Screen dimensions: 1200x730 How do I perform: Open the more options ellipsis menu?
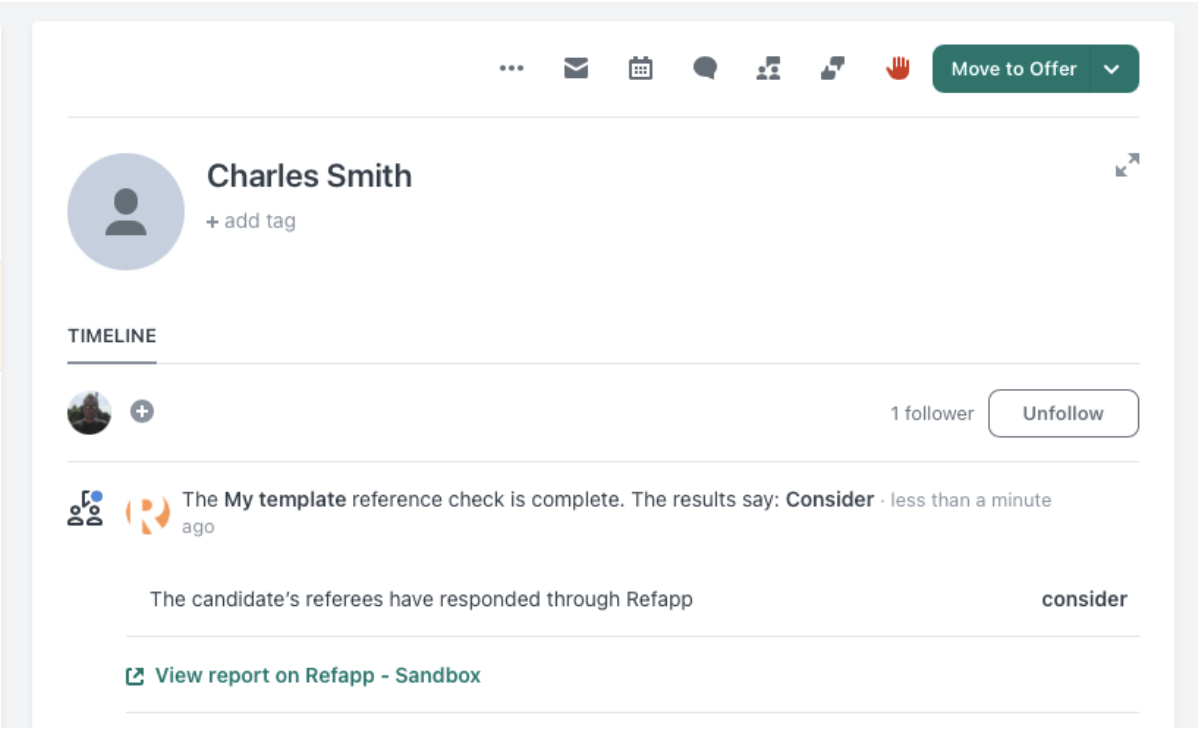(512, 68)
